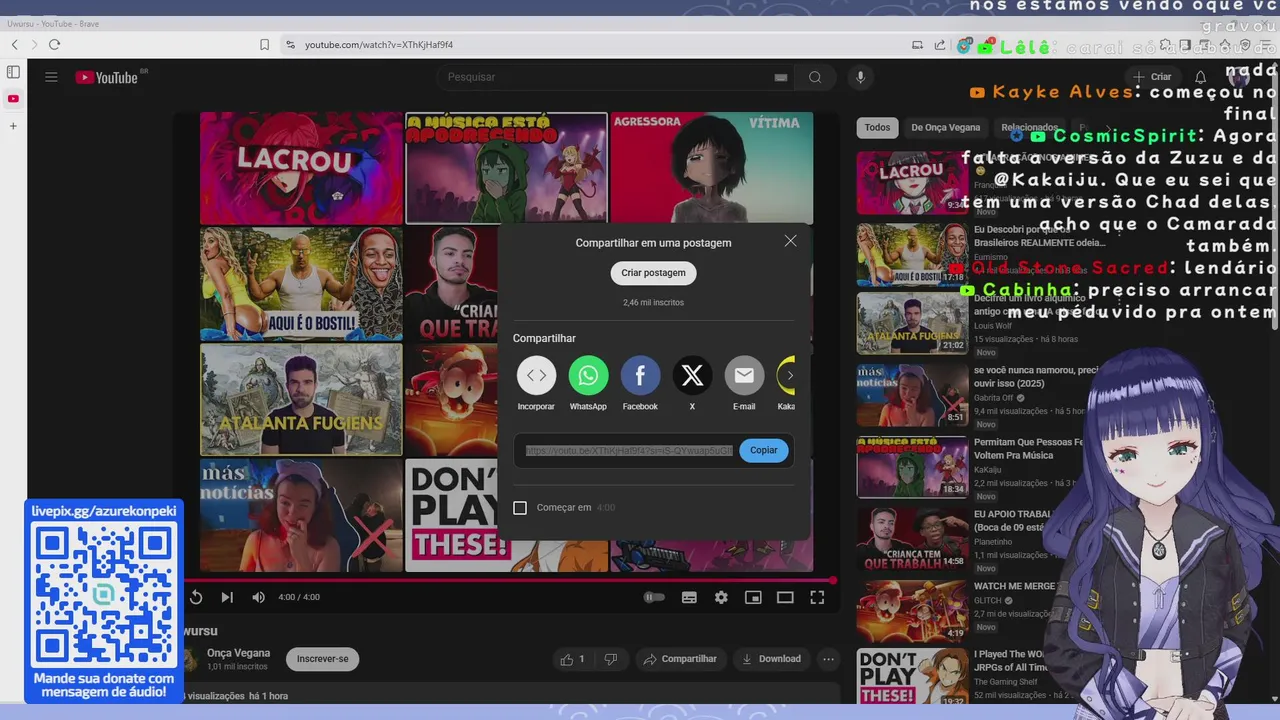Copy the share link with Copiar

click(x=764, y=450)
